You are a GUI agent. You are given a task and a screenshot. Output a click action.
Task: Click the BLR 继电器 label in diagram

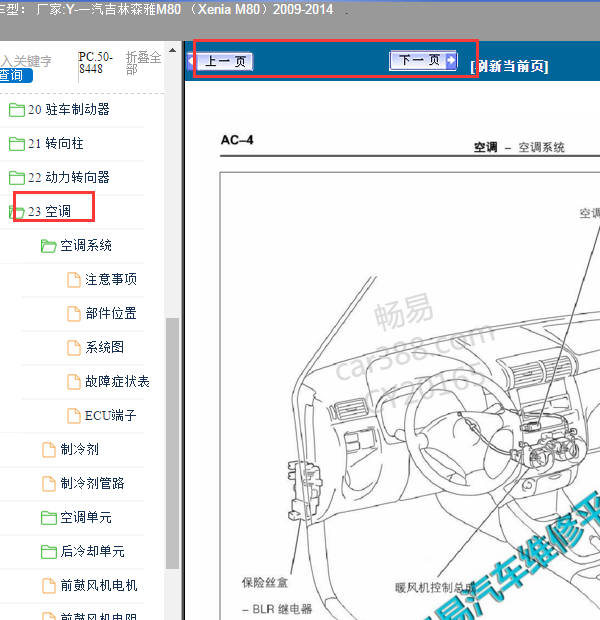[x=282, y=609]
